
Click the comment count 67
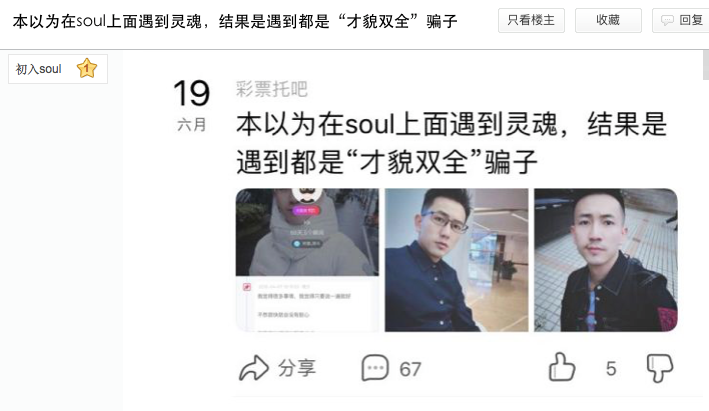point(410,369)
